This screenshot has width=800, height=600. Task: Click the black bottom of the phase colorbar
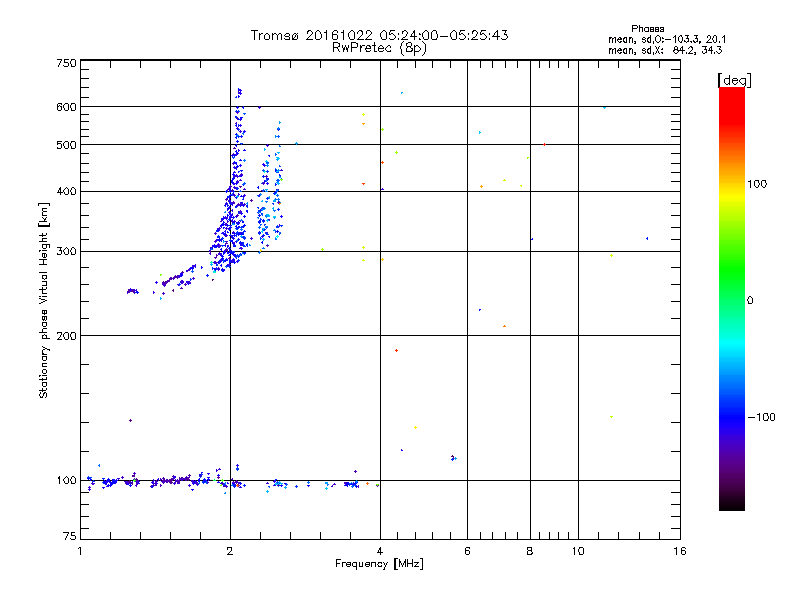pos(732,504)
